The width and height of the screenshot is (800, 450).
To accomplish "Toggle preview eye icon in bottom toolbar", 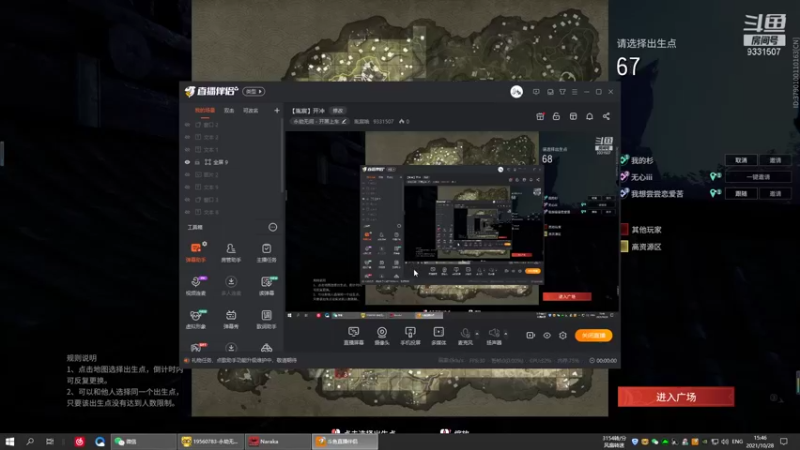I will click(x=547, y=335).
